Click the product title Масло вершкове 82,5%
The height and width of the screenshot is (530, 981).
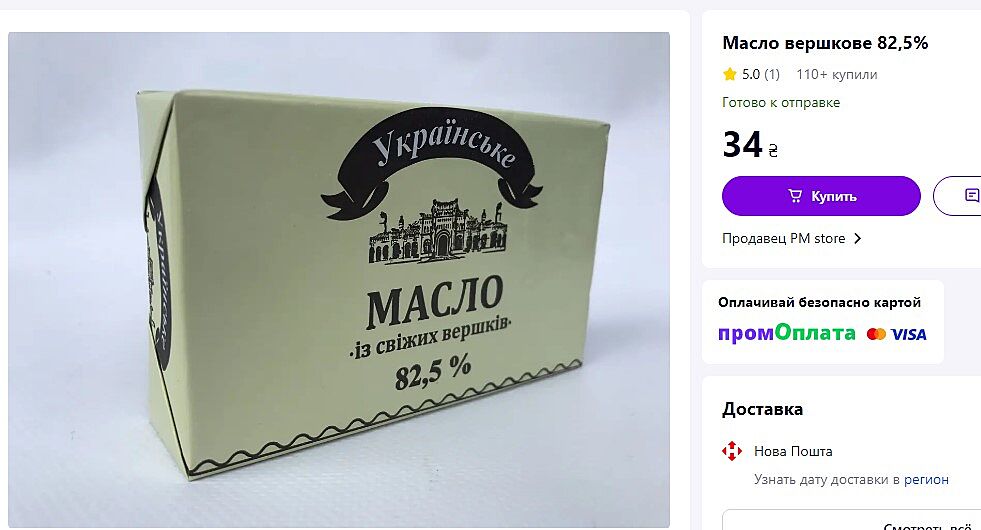click(825, 43)
